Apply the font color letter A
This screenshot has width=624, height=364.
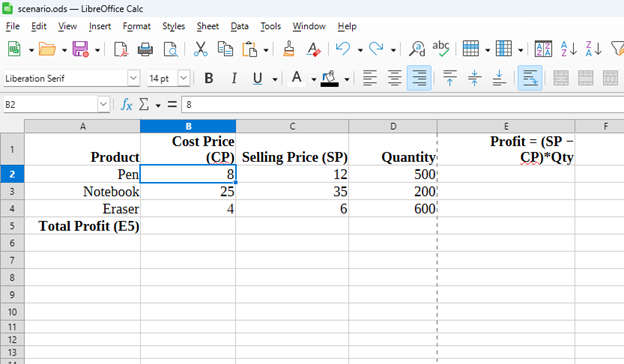[296, 78]
